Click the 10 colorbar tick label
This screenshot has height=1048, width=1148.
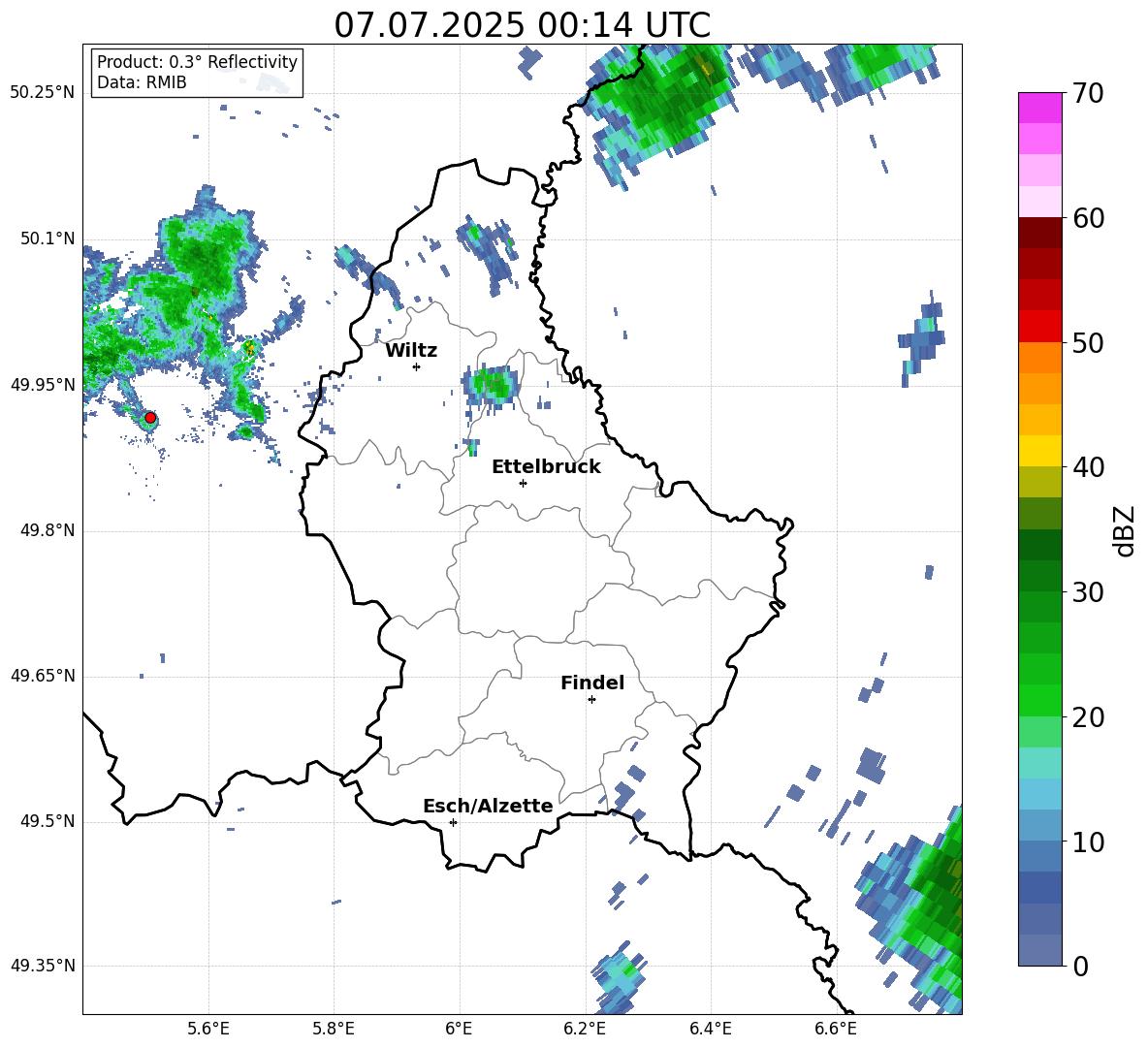coord(1088,842)
